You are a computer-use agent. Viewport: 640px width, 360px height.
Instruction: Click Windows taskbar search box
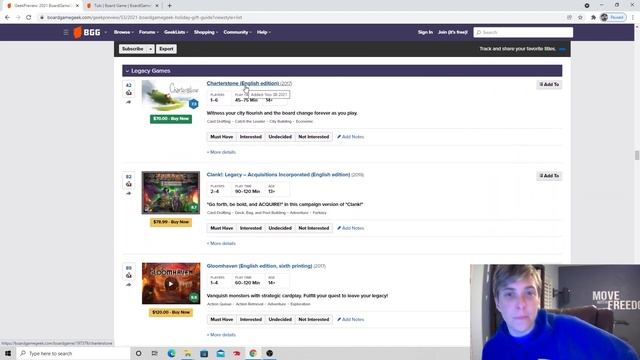coord(73,353)
